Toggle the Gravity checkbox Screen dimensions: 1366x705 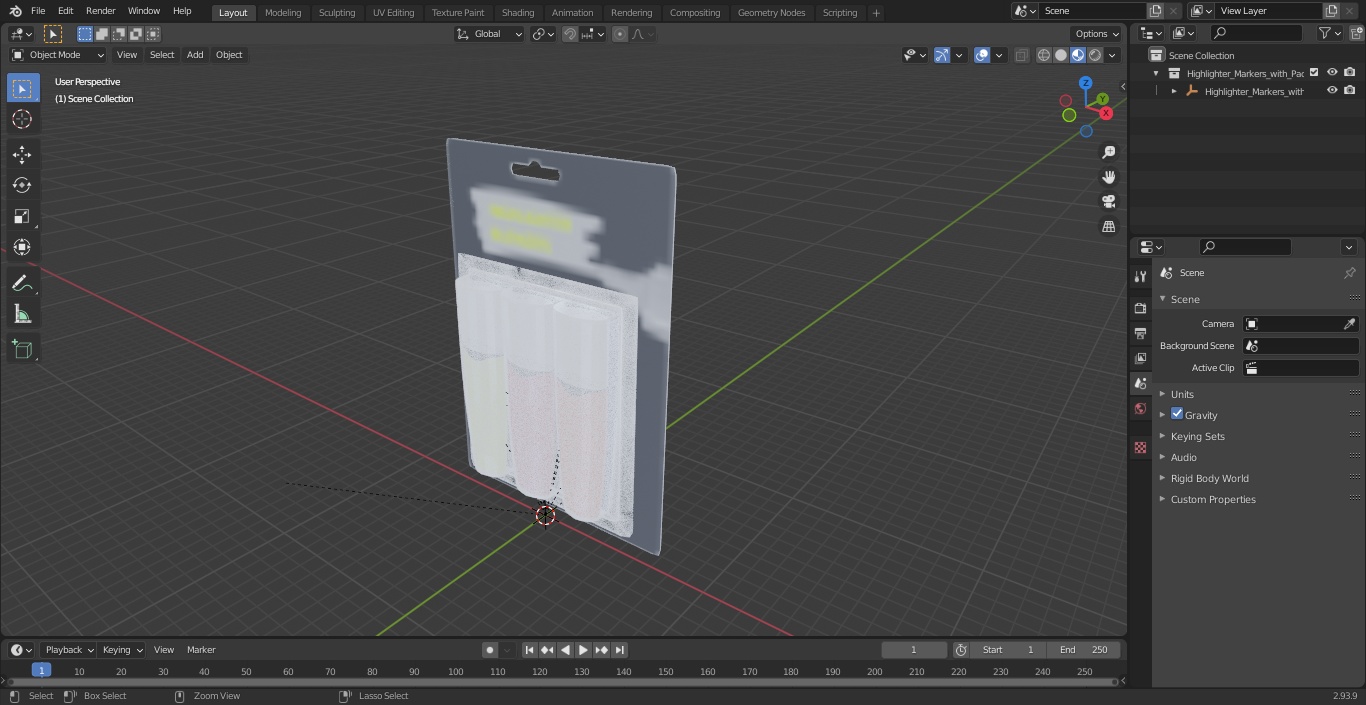(x=1177, y=414)
